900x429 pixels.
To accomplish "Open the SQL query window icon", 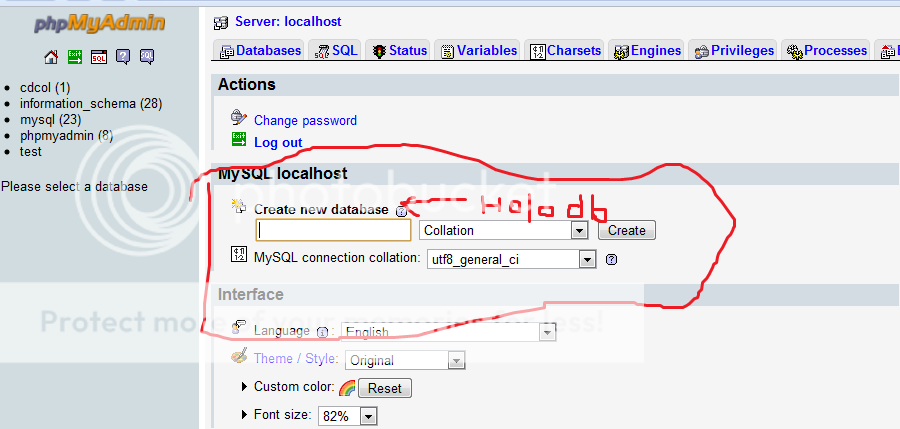I will (x=99, y=57).
